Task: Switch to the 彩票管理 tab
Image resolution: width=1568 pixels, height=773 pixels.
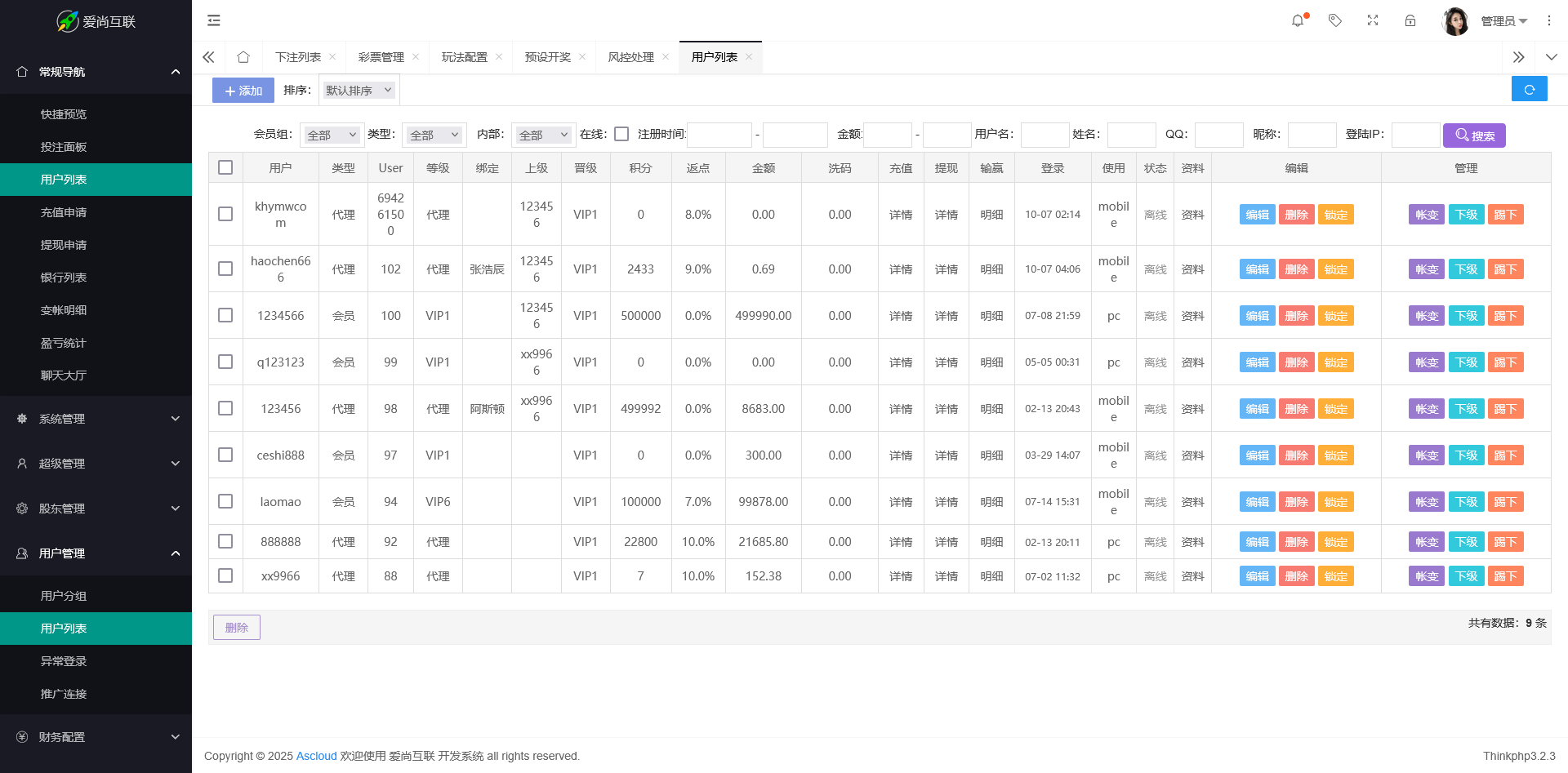Action: 381,57
